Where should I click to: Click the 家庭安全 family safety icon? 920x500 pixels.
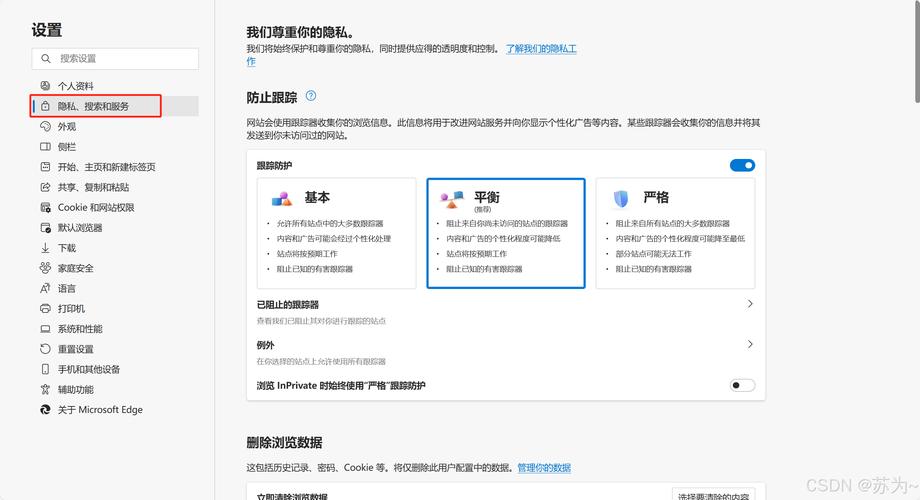point(45,268)
